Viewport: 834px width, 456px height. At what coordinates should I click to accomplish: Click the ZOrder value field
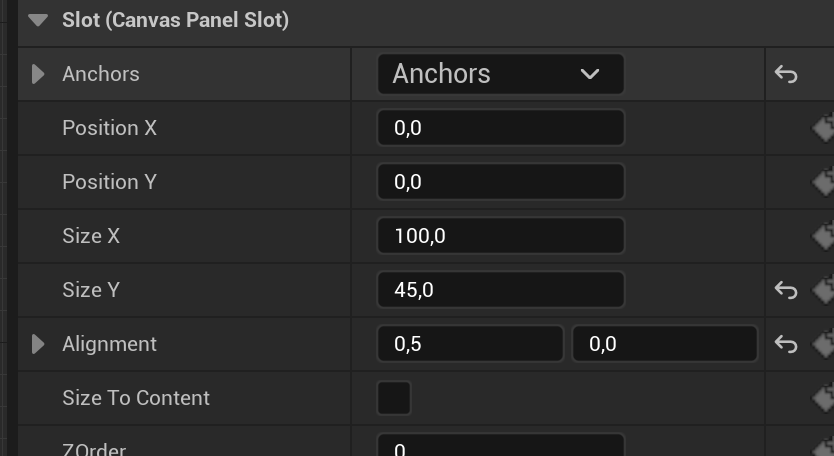click(500, 447)
